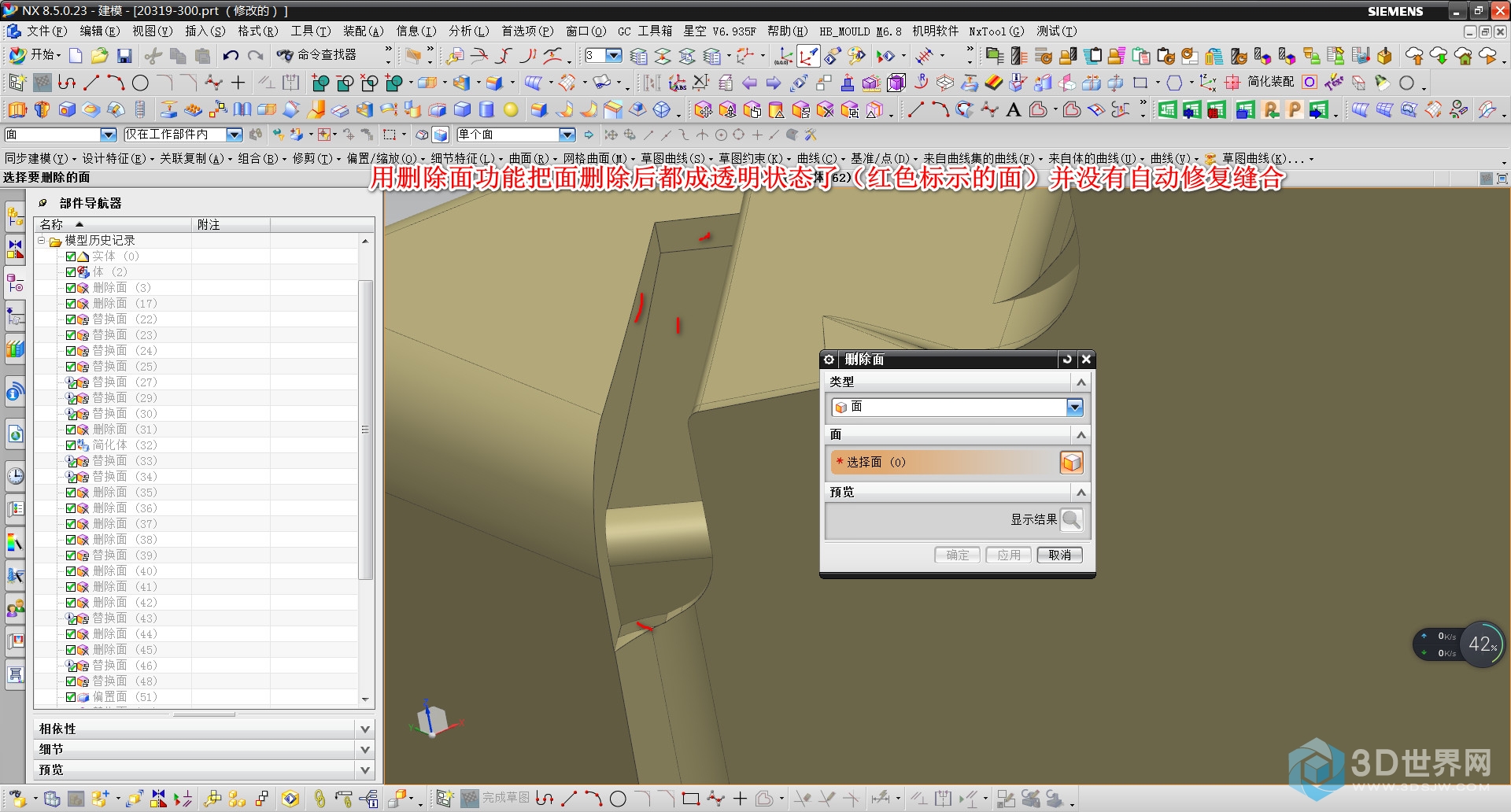Open the 分析(L) menu

point(468,31)
